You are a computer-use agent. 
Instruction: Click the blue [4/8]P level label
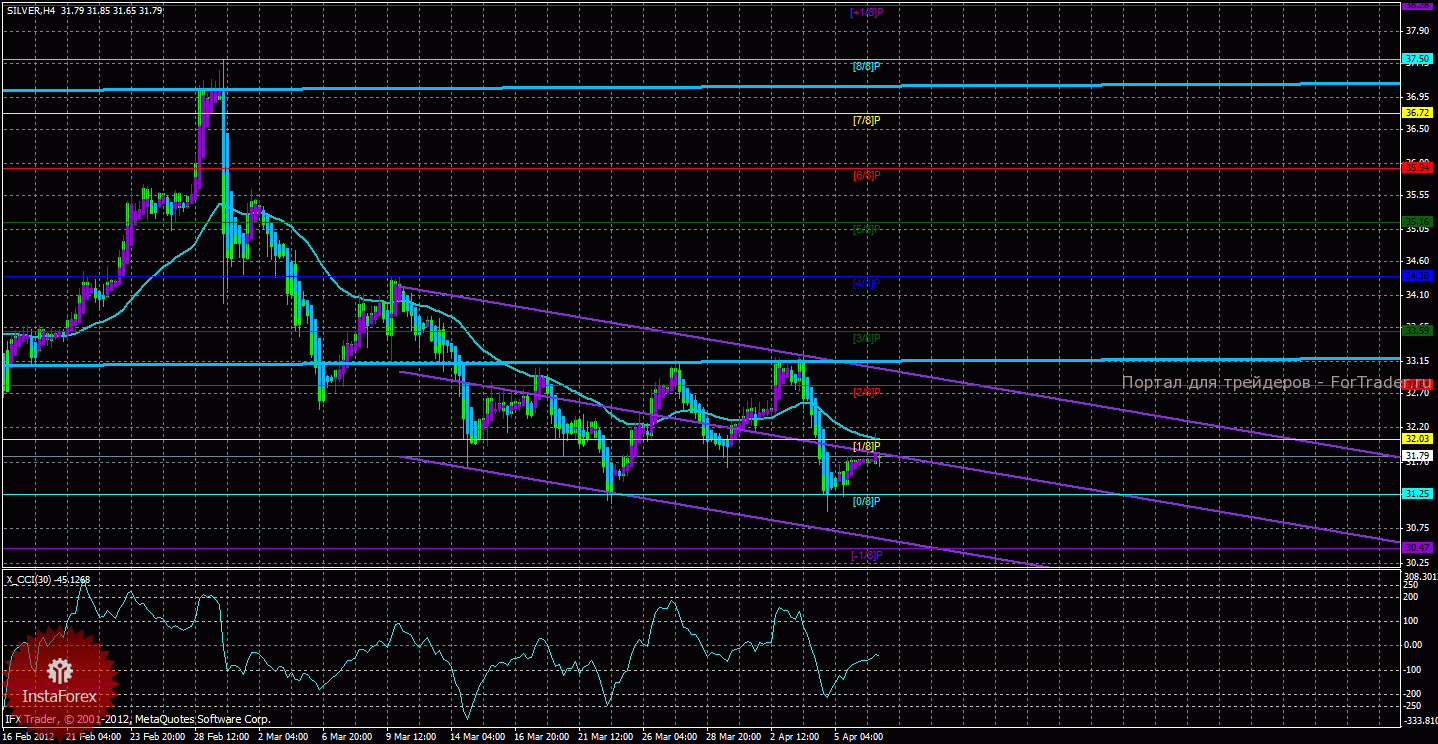(x=866, y=284)
